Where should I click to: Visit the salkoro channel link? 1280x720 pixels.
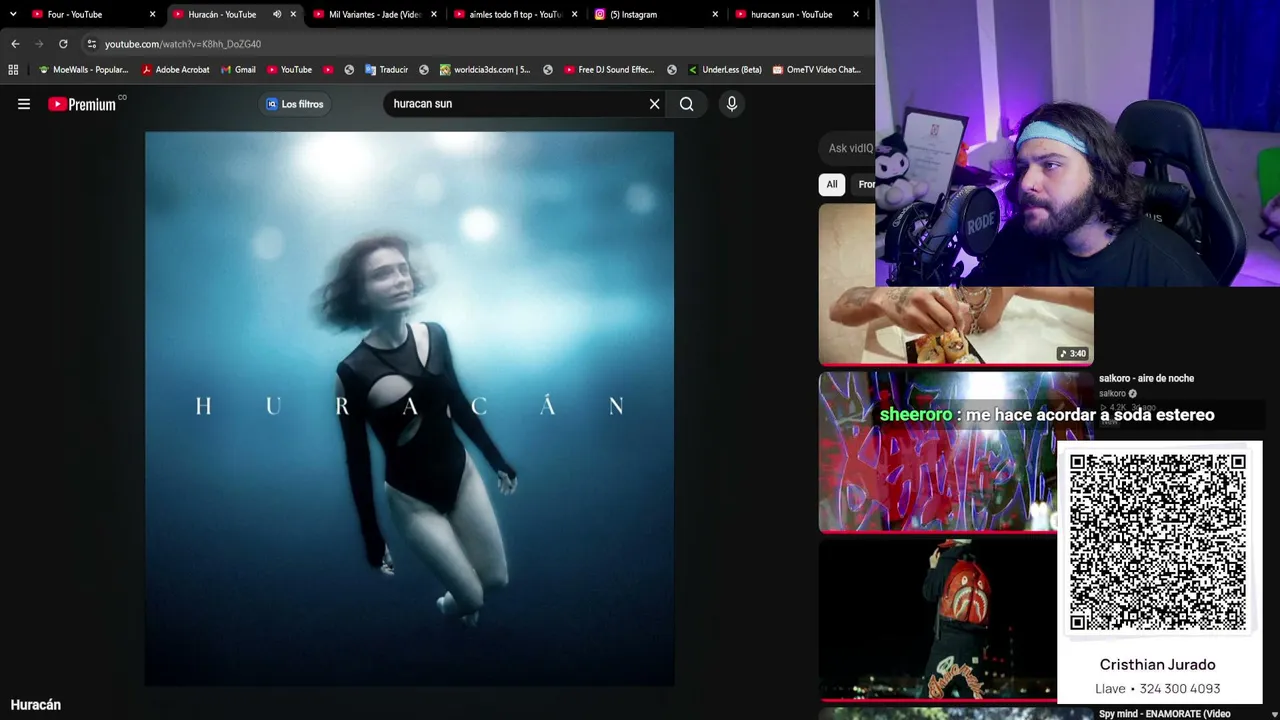[x=1113, y=394]
